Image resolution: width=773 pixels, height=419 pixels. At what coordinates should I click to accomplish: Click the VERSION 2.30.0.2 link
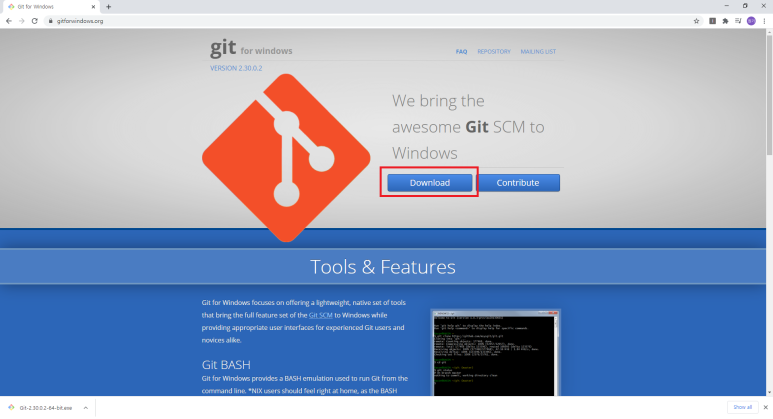[x=236, y=68]
